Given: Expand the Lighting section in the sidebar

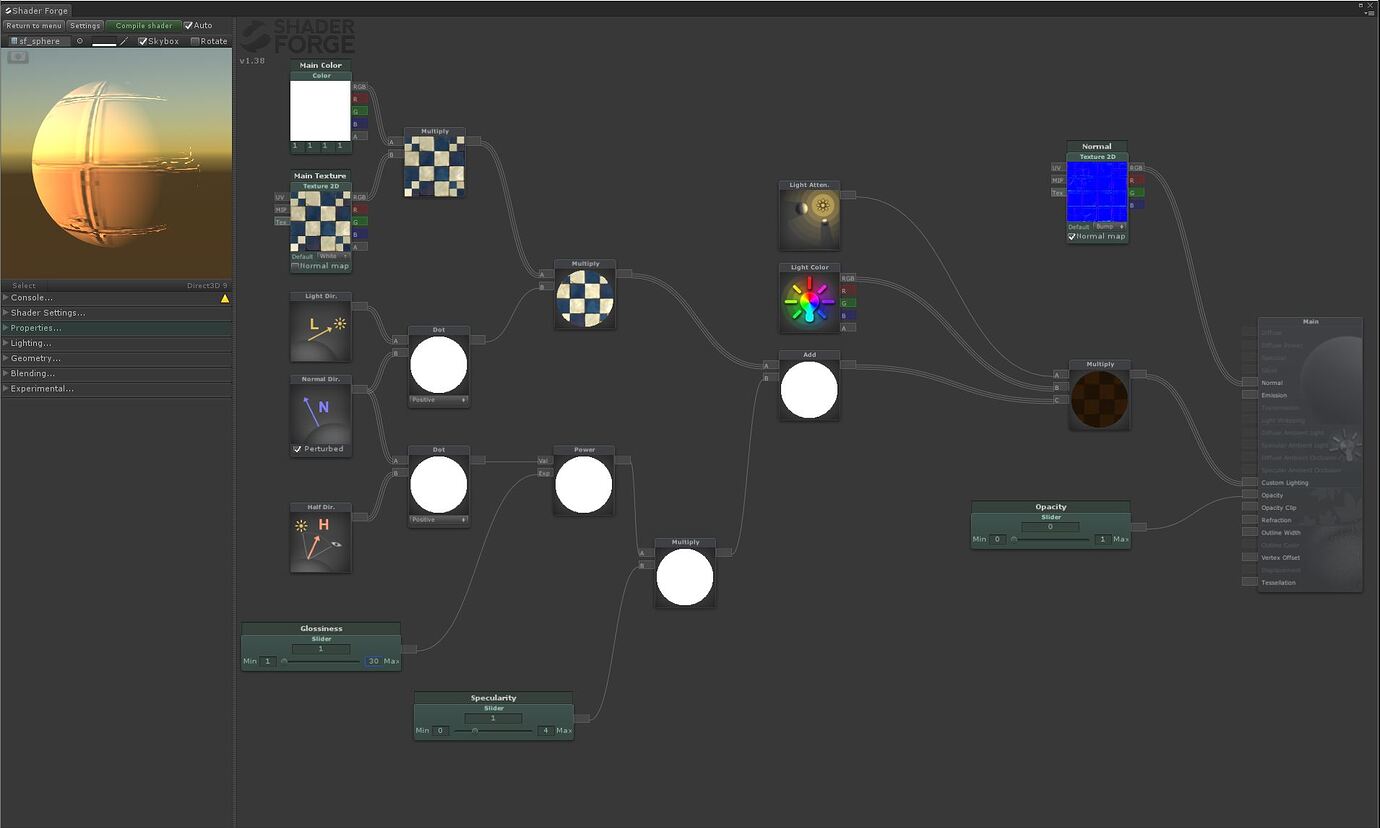Looking at the screenshot, I should pos(30,342).
